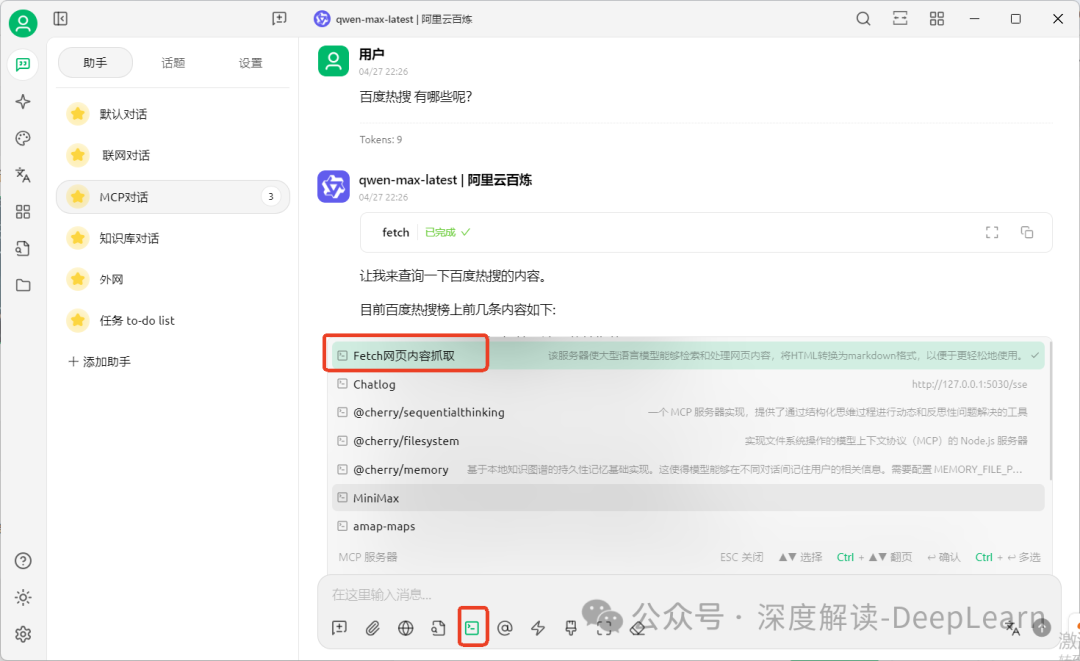Create a new topic from top bar
The width and height of the screenshot is (1080, 661).
click(x=279, y=19)
